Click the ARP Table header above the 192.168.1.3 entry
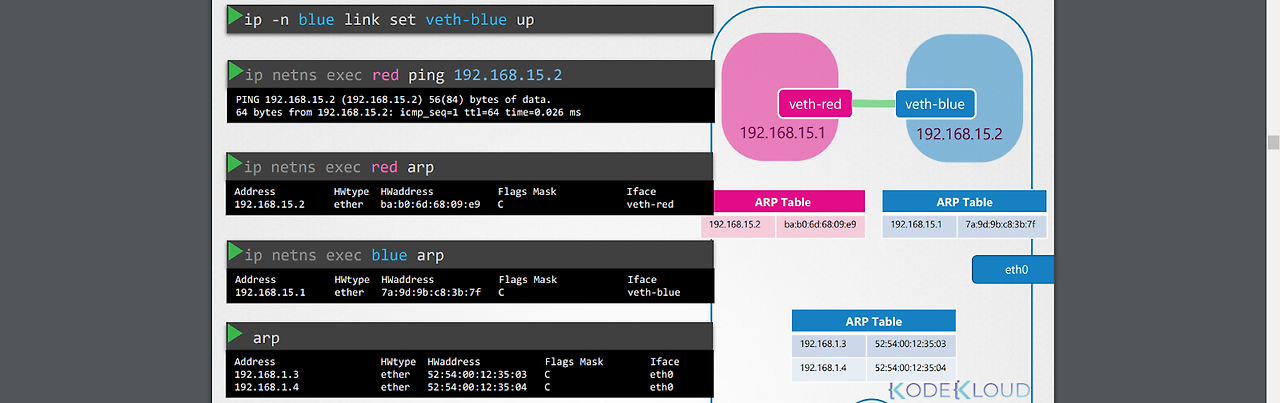 tap(874, 321)
